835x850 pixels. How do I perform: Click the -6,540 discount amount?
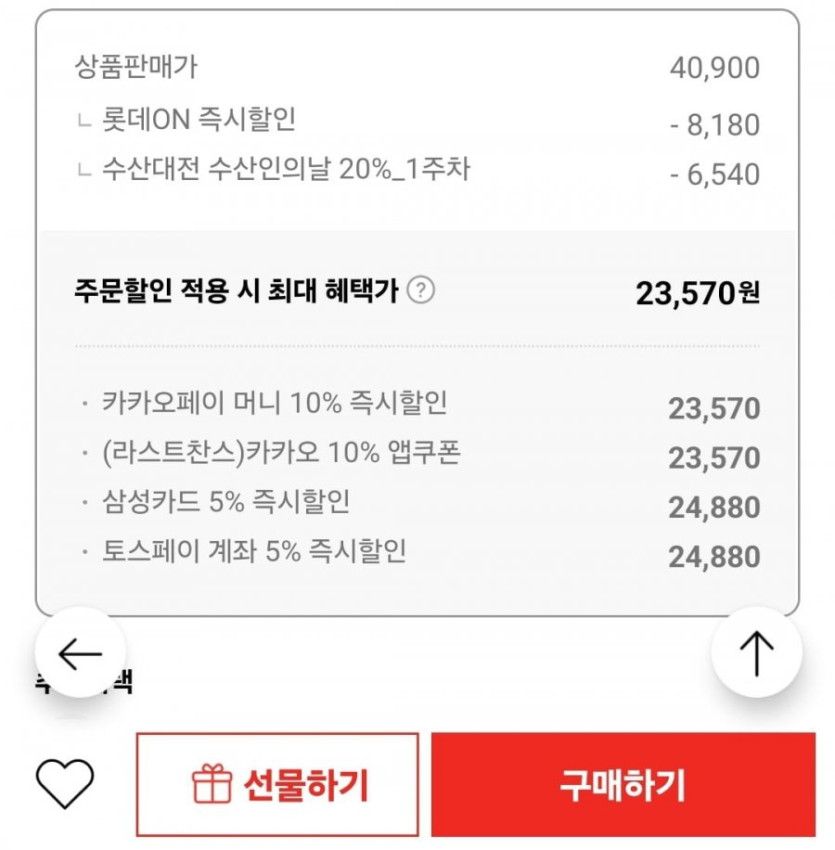pyautogui.click(x=714, y=175)
